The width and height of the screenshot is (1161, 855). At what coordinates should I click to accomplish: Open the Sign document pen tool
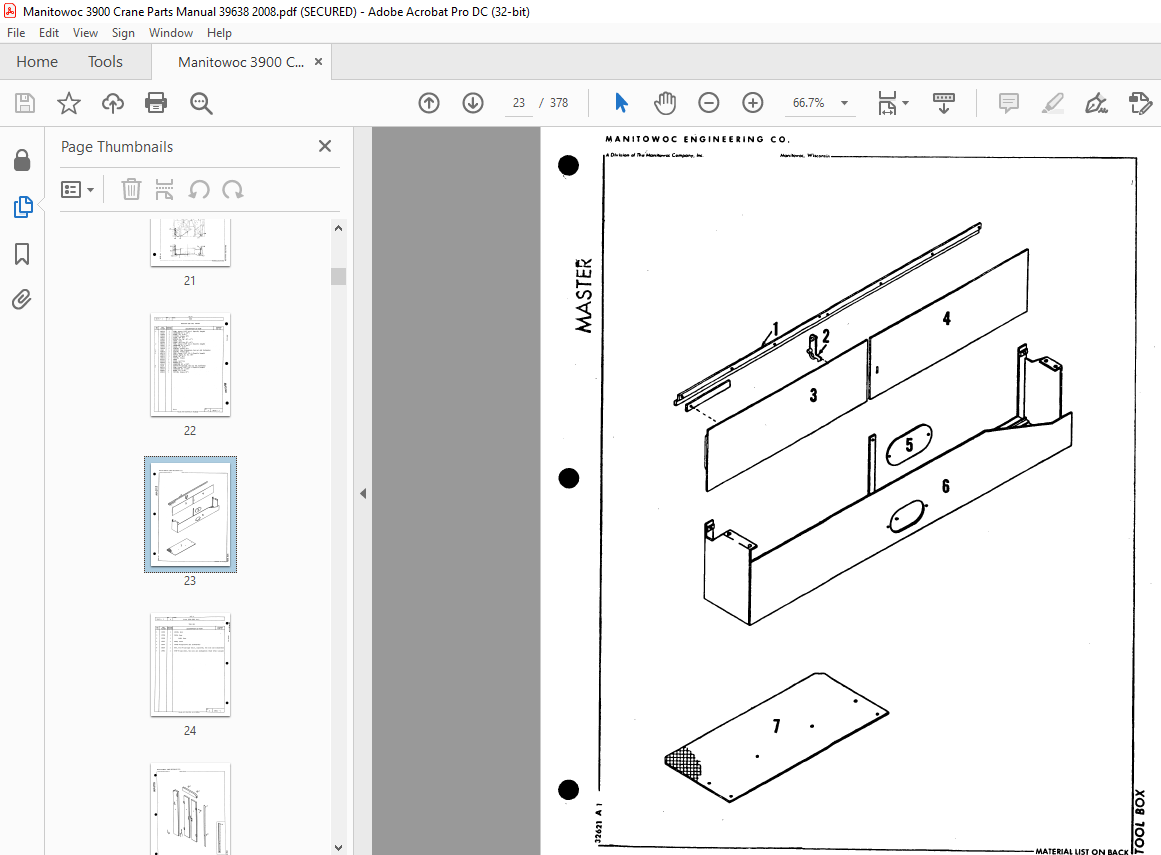[1096, 103]
